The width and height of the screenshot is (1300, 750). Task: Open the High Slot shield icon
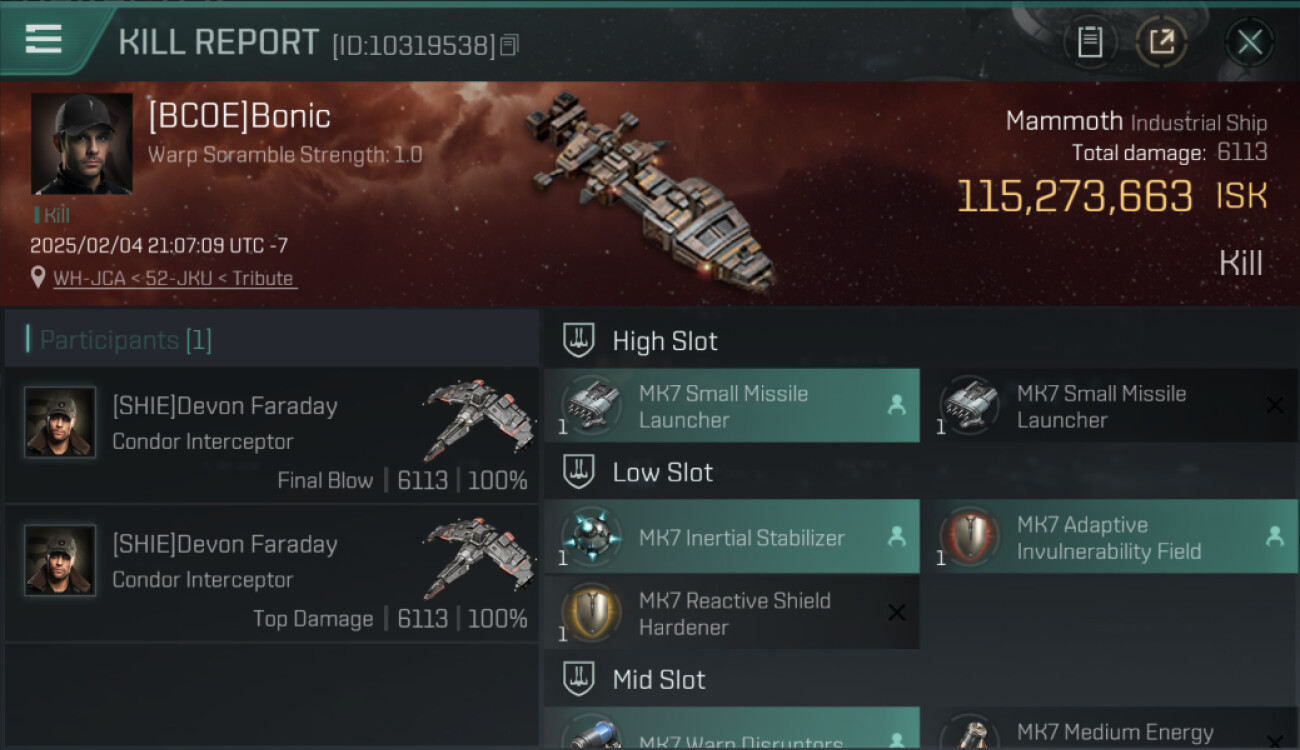point(579,341)
